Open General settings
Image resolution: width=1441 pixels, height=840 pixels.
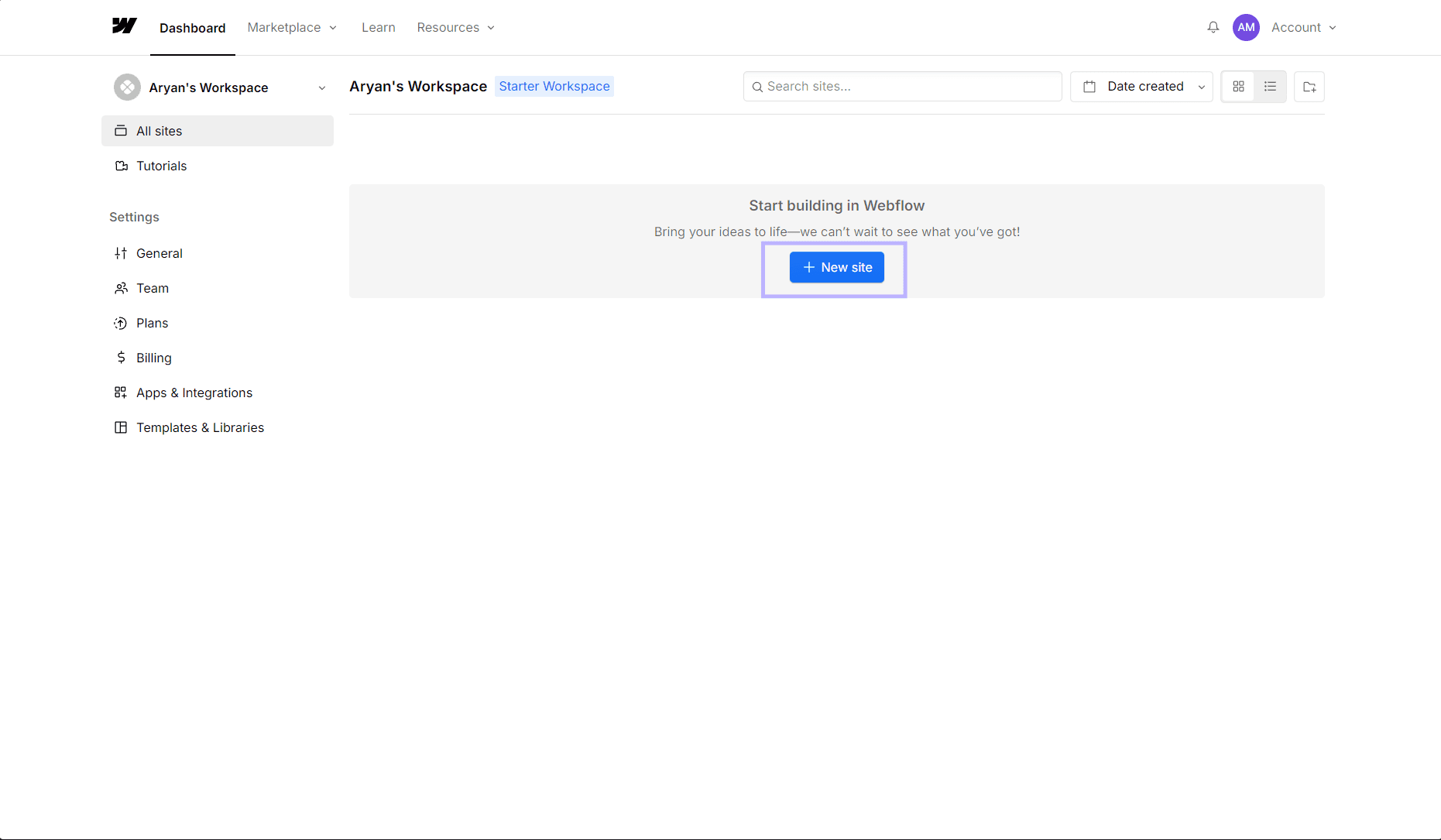tap(218, 253)
